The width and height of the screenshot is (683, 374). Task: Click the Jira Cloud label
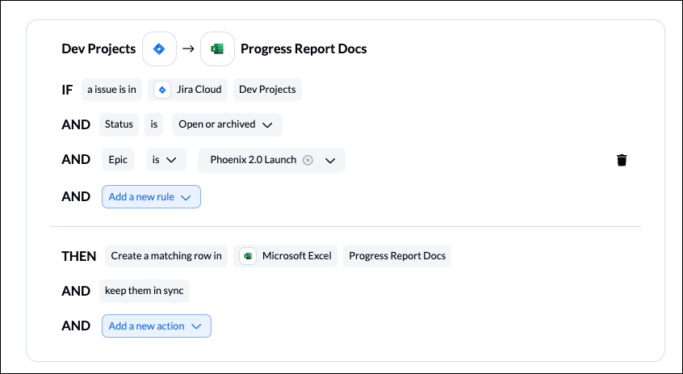199,90
